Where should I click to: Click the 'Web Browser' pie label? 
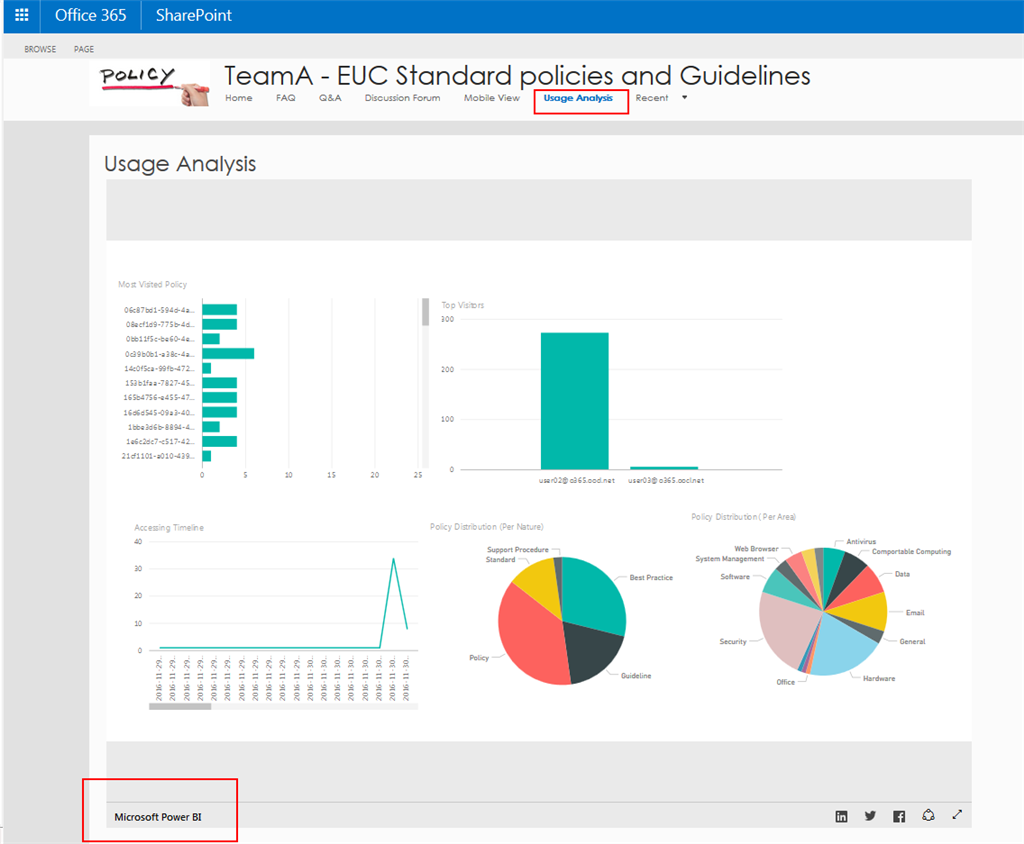click(756, 549)
